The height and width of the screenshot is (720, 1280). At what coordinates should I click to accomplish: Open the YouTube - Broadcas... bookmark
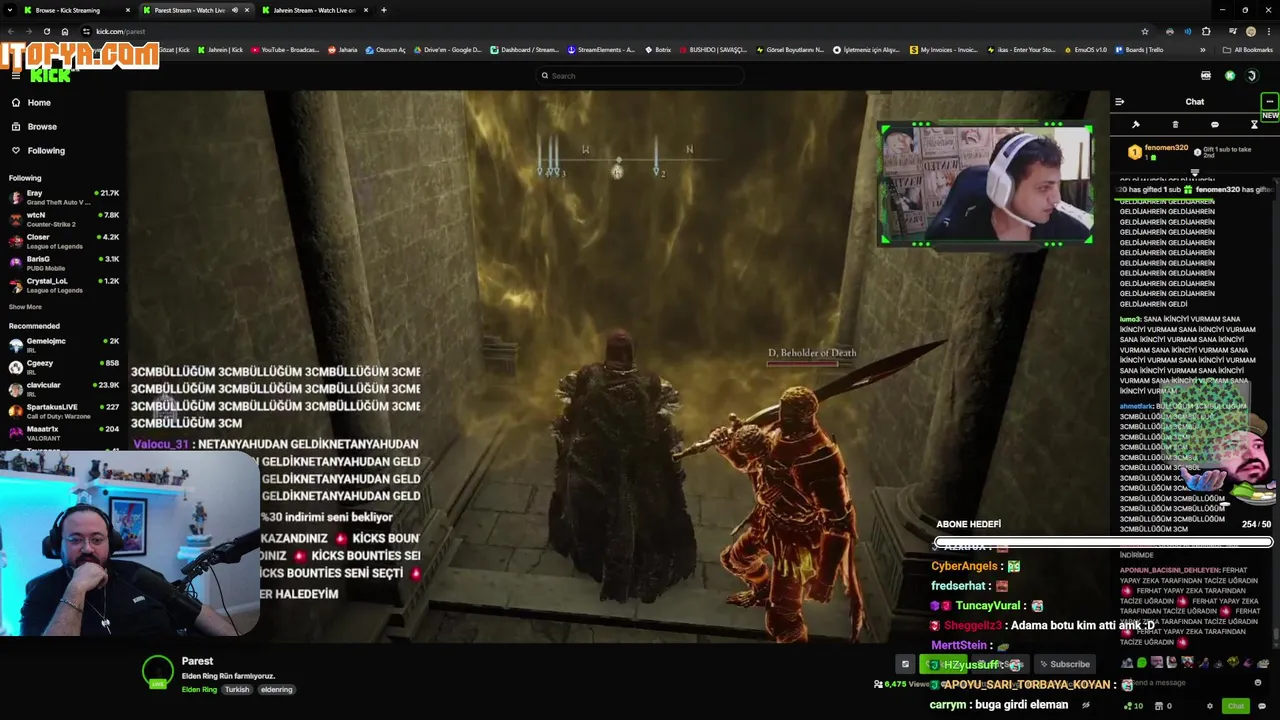(285, 50)
